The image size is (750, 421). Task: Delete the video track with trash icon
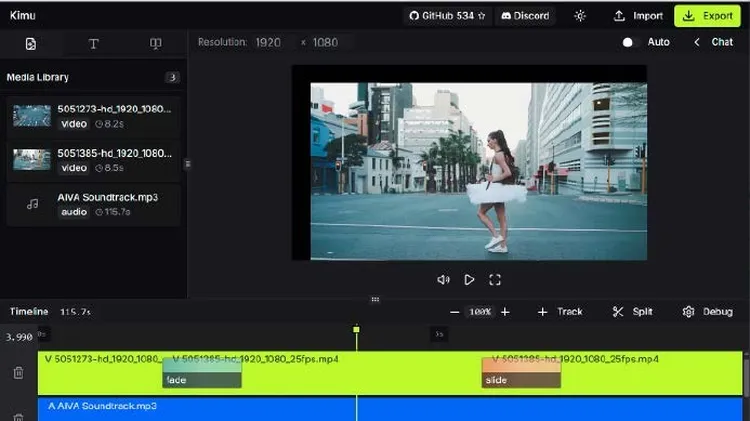18,373
